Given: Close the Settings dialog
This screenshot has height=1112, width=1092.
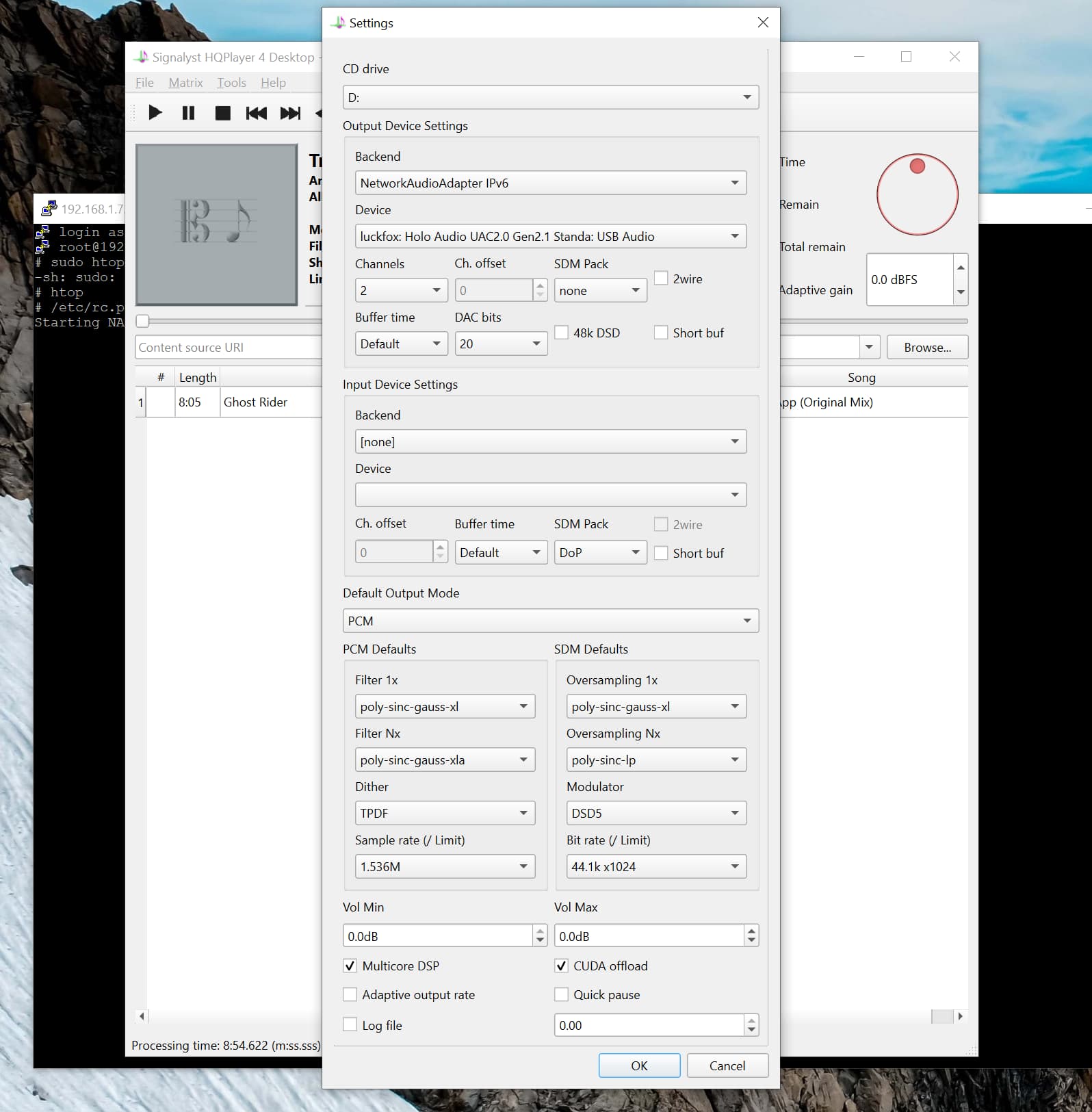Looking at the screenshot, I should (x=763, y=23).
